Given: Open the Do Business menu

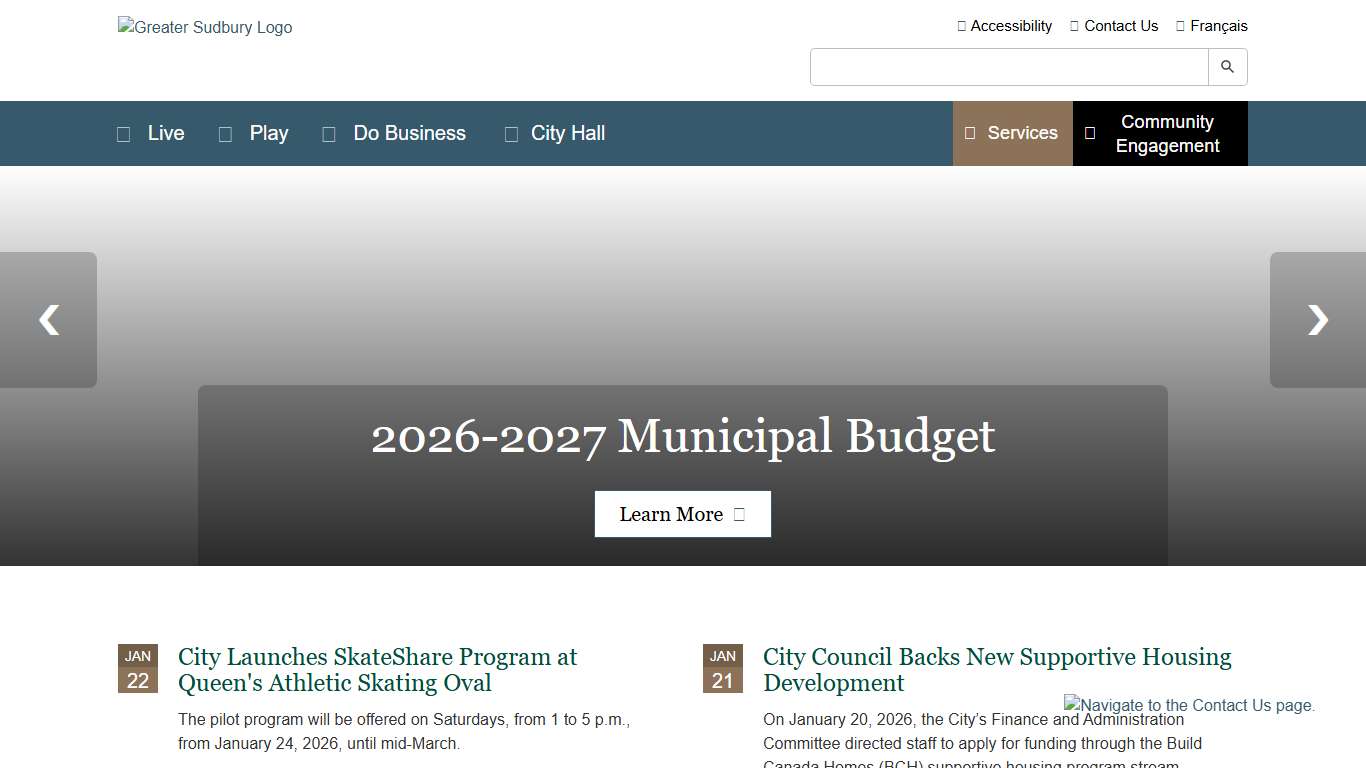Looking at the screenshot, I should coord(395,133).
